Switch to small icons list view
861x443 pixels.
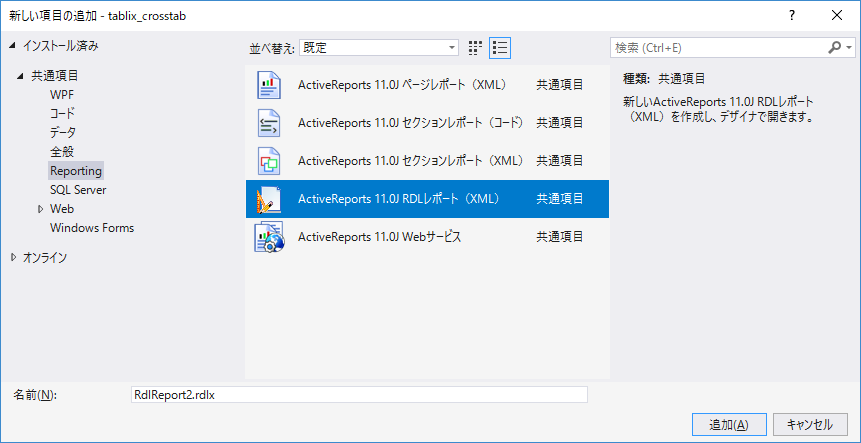pos(500,48)
